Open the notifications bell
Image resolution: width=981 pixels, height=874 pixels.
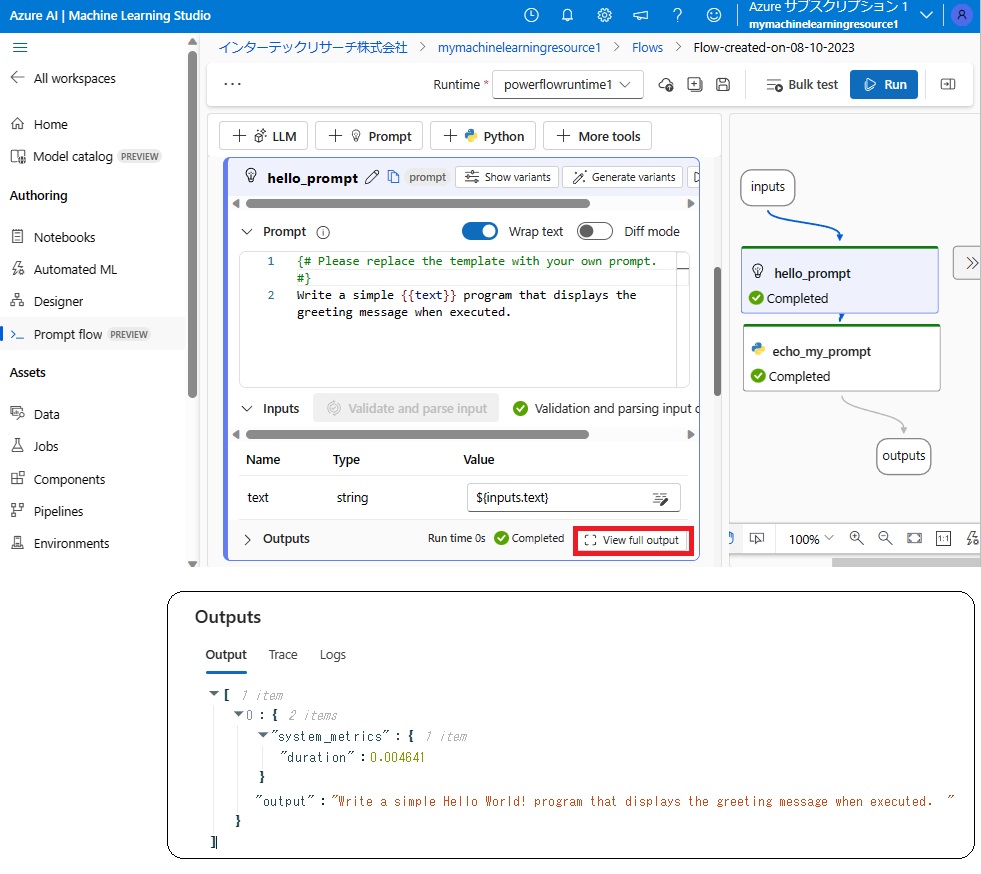(x=567, y=15)
